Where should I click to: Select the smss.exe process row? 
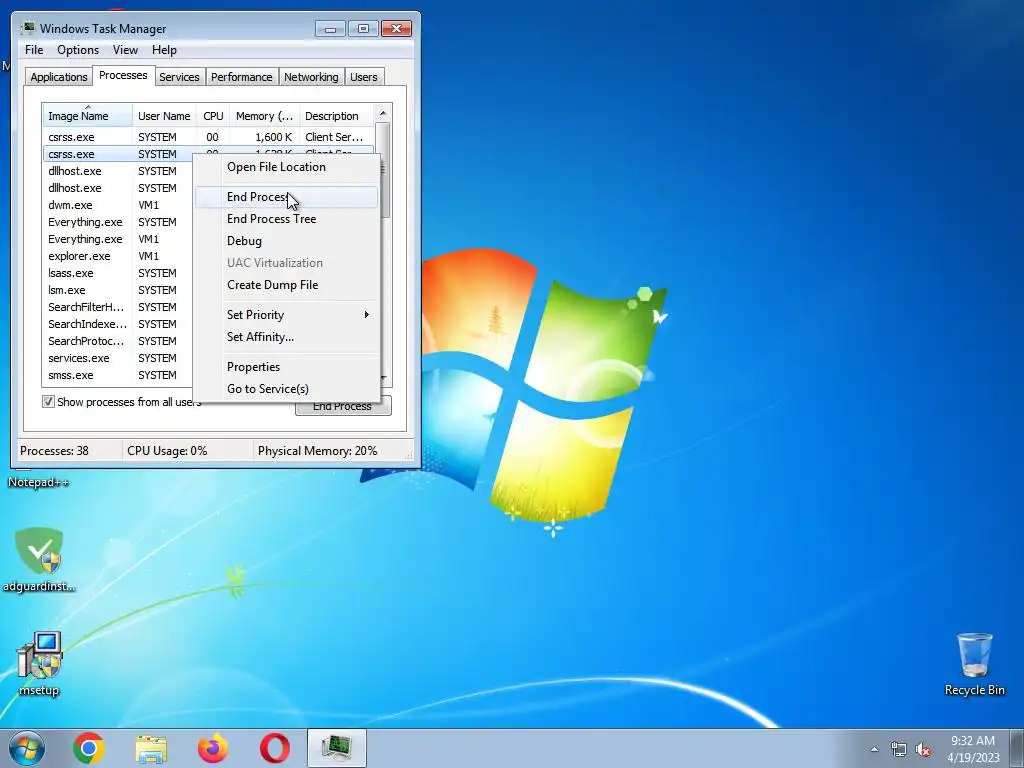click(118, 375)
